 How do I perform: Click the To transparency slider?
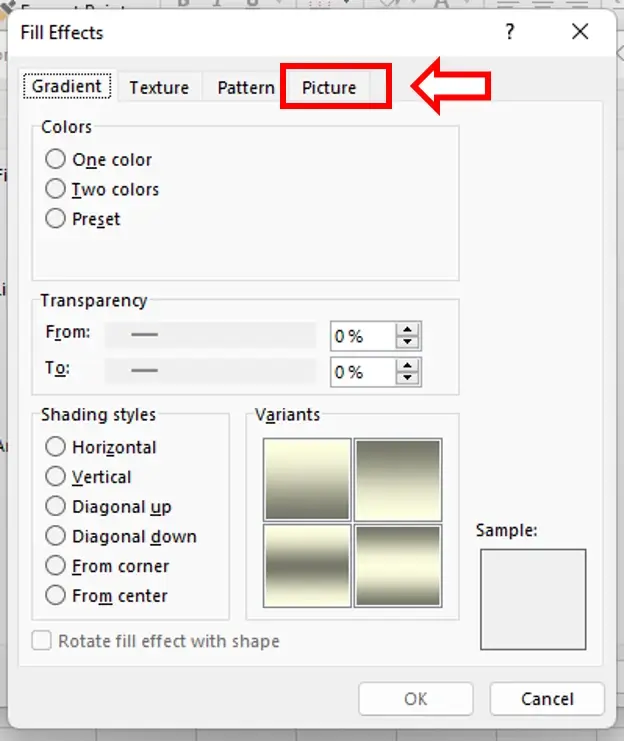(x=210, y=371)
